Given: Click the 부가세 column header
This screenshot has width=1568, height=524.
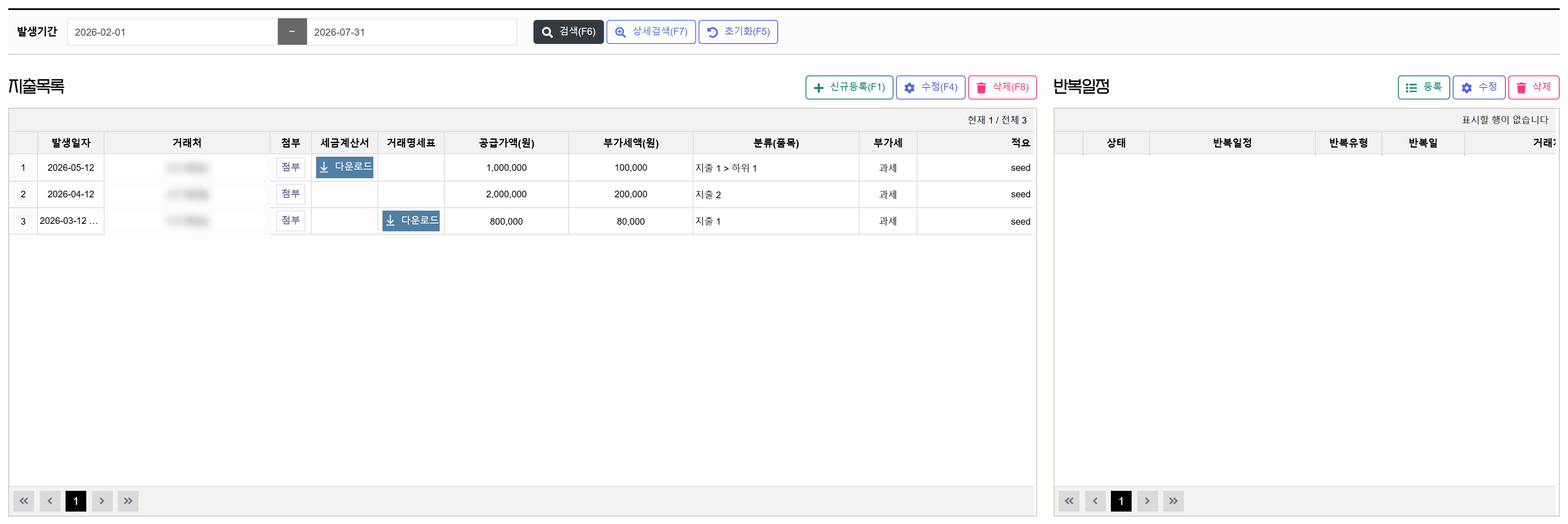Looking at the screenshot, I should point(888,143).
